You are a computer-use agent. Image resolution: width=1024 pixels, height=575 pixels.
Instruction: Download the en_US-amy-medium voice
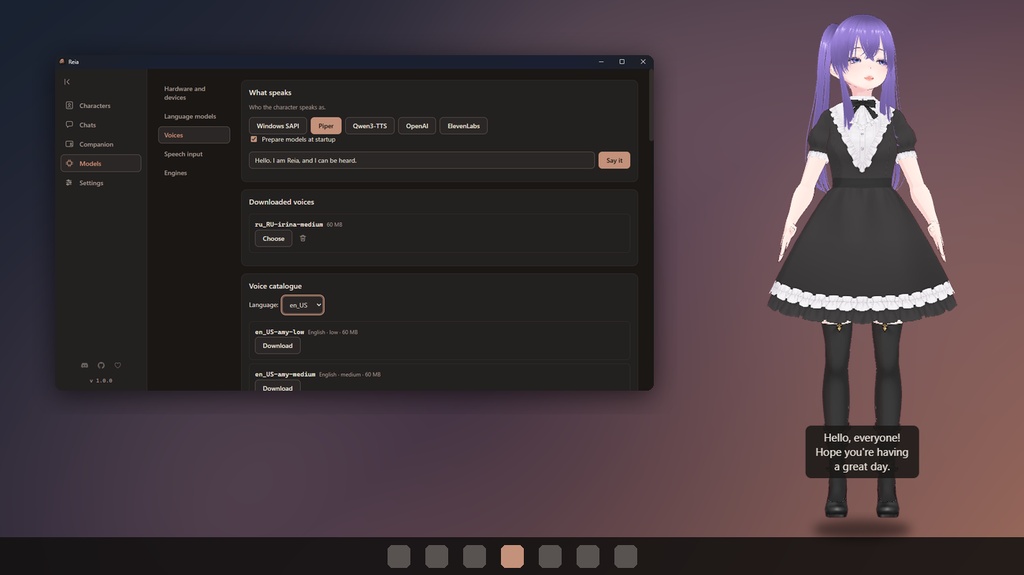278,387
